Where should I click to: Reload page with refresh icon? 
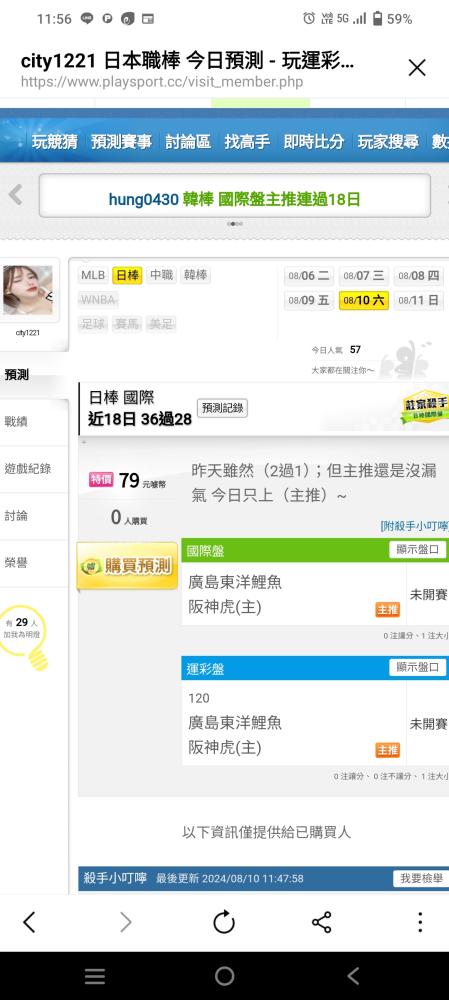[x=224, y=922]
